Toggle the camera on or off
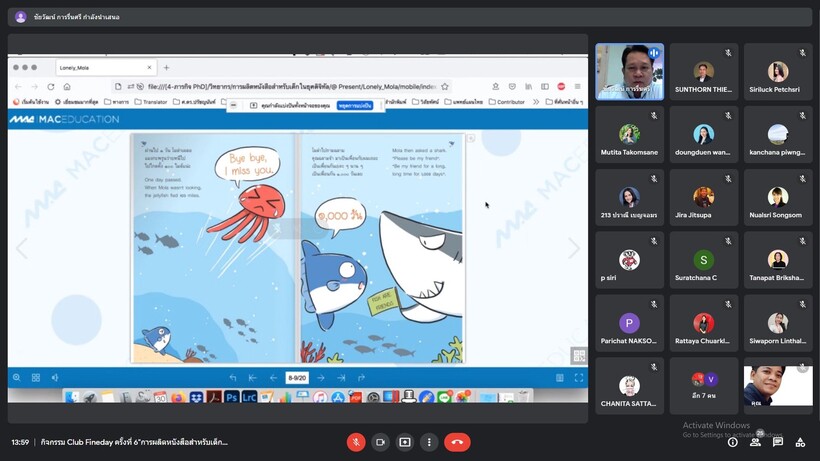This screenshot has height=461, width=820. (380, 442)
